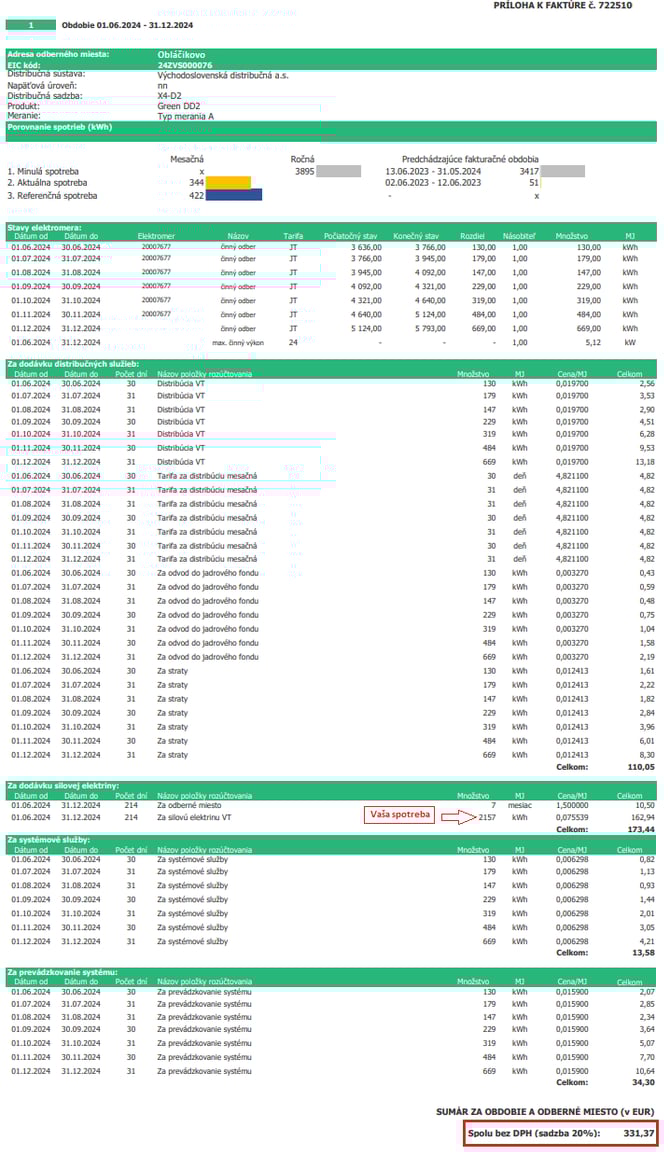This screenshot has width=670, height=1156.
Task: Click the 'Počiatočný stav' column header
Action: (x=351, y=236)
